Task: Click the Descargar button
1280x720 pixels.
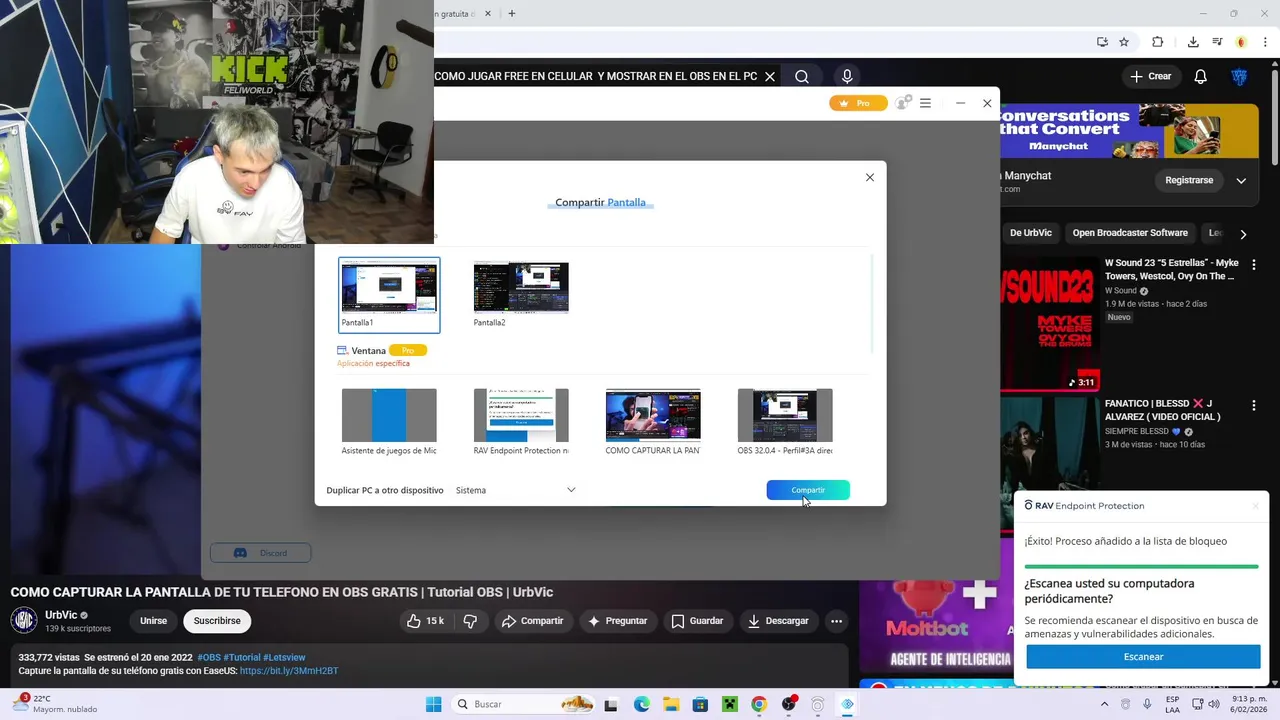Action: [x=778, y=621]
